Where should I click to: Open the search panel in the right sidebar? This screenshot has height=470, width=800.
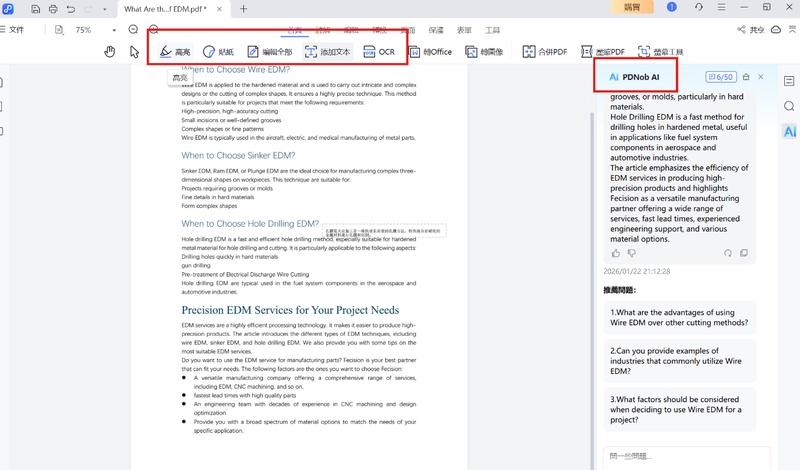(x=789, y=106)
